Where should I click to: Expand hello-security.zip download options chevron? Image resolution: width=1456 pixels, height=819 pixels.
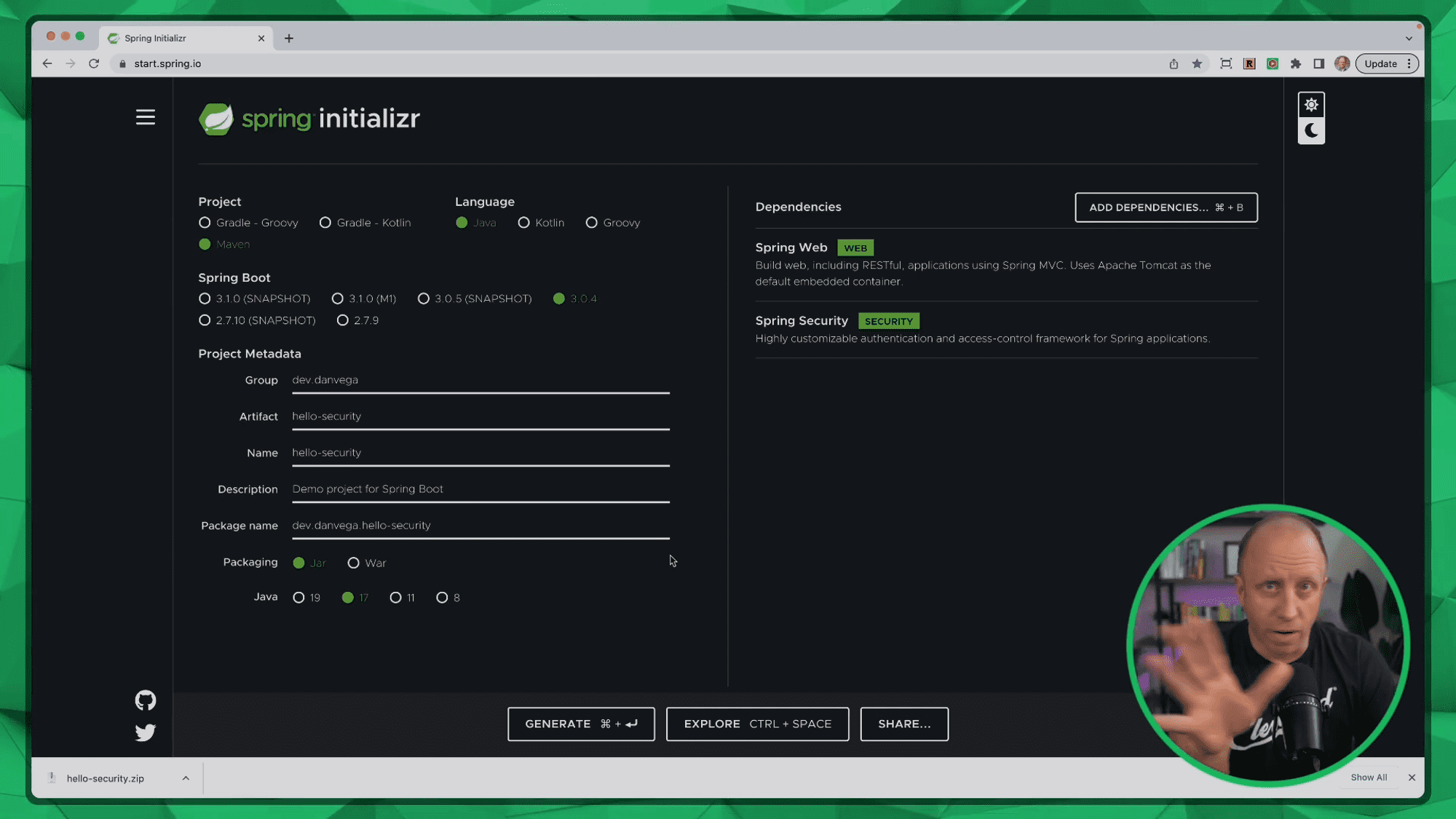click(x=186, y=778)
